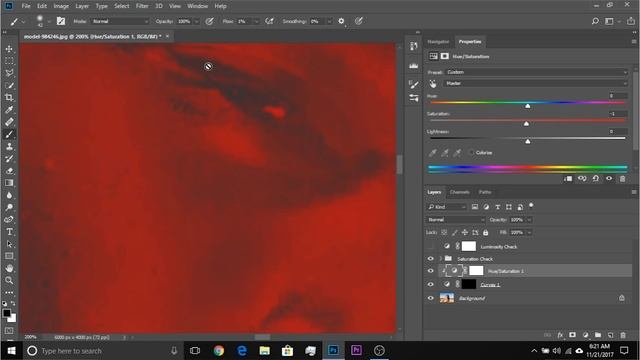Select the Healing Brush tool
Image resolution: width=640 pixels, height=360 pixels.
tap(9, 122)
